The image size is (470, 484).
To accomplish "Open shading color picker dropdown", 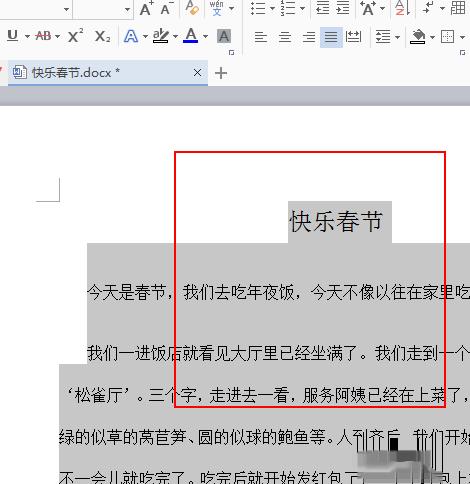I will (432, 37).
